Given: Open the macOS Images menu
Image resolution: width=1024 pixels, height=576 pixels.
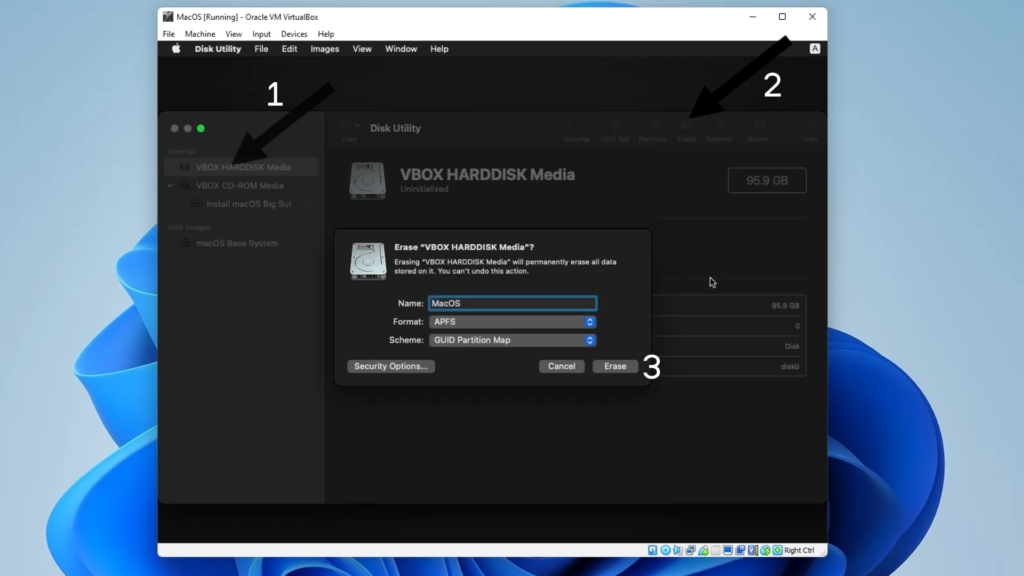Looking at the screenshot, I should (x=325, y=49).
